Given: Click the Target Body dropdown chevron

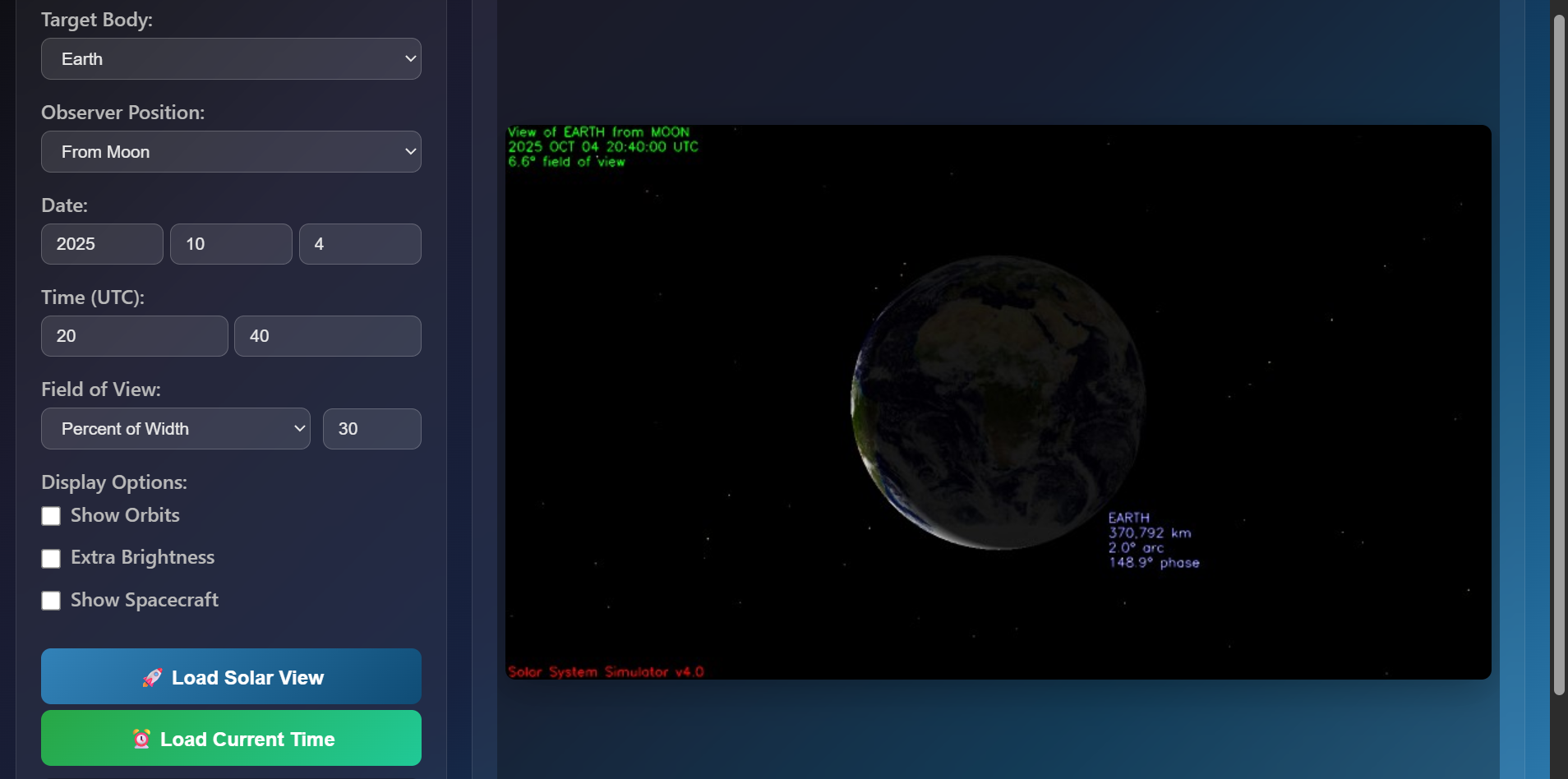Looking at the screenshot, I should pyautogui.click(x=408, y=58).
